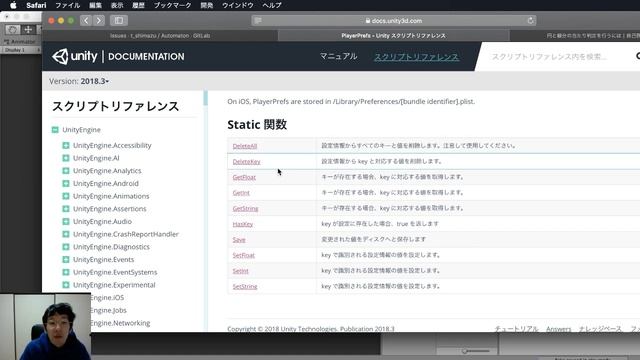Image resolution: width=640 pixels, height=360 pixels.
Task: Expand UnityEngine.Animations node
Action: 66,196
